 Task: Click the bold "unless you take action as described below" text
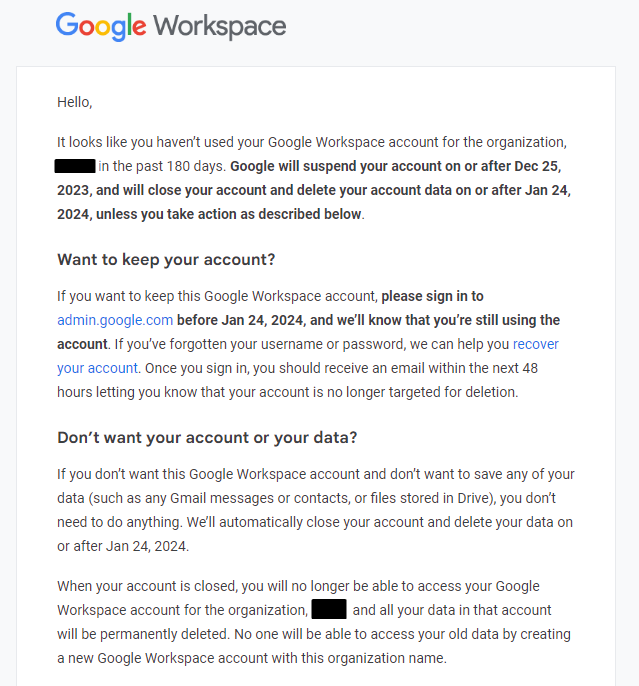229,214
